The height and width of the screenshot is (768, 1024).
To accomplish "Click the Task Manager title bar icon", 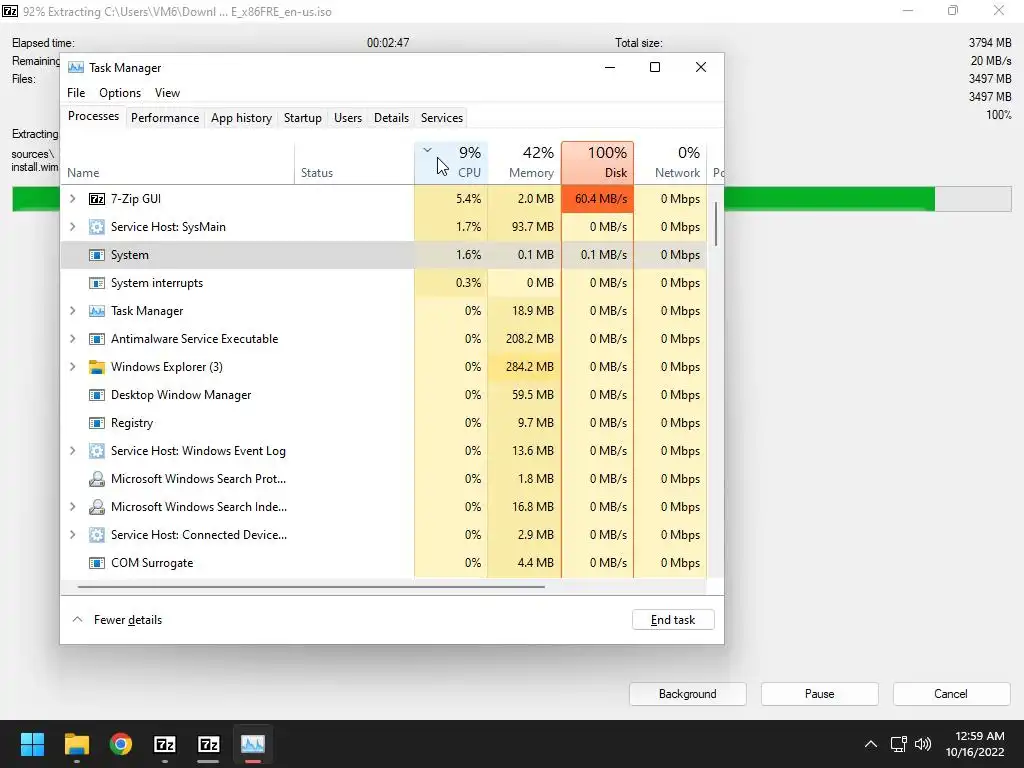I will coord(76,67).
